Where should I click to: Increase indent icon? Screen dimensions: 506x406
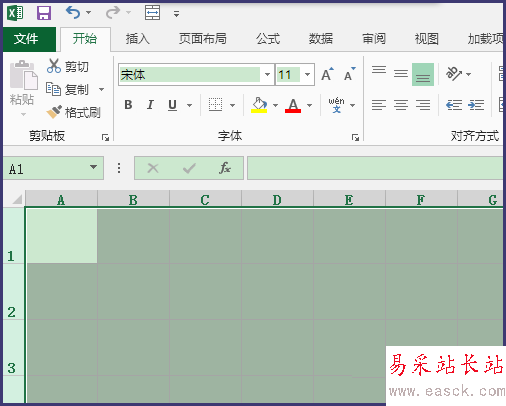[476, 105]
